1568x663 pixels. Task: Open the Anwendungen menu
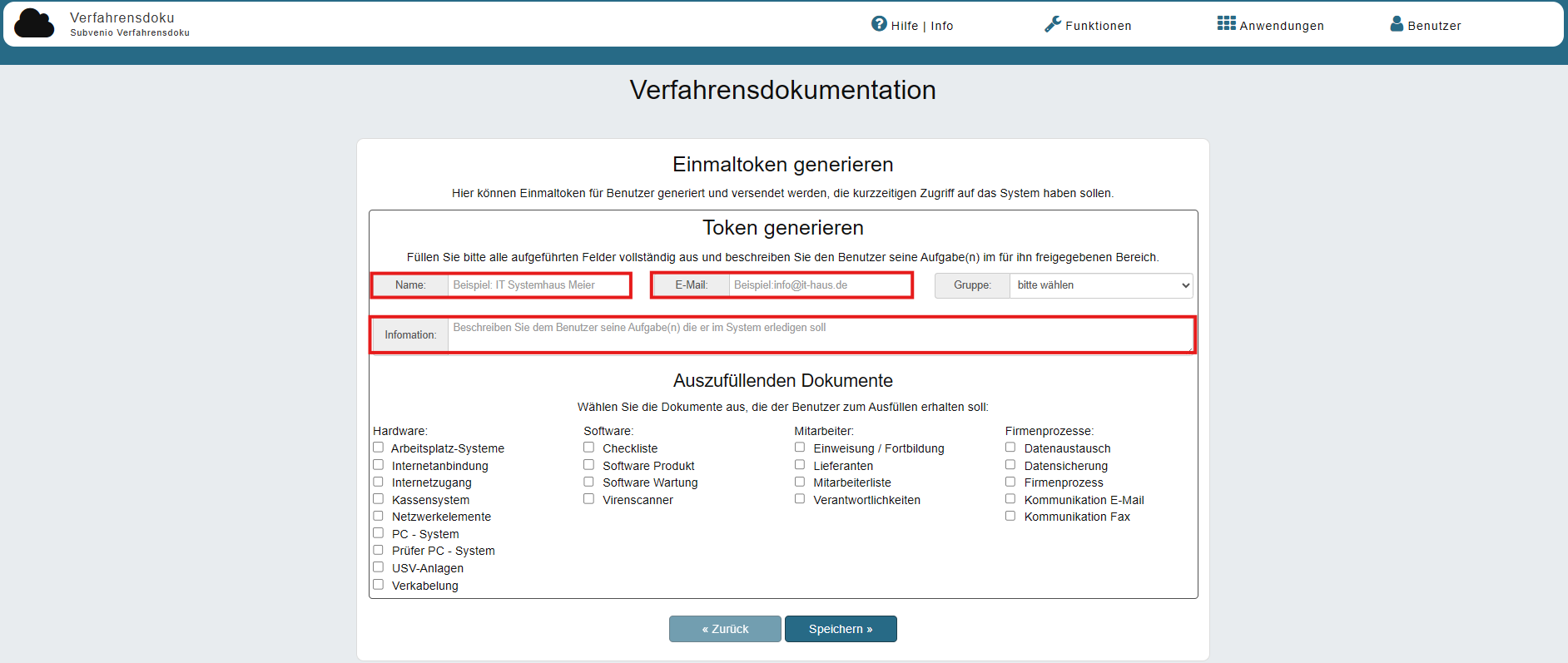1270,25
